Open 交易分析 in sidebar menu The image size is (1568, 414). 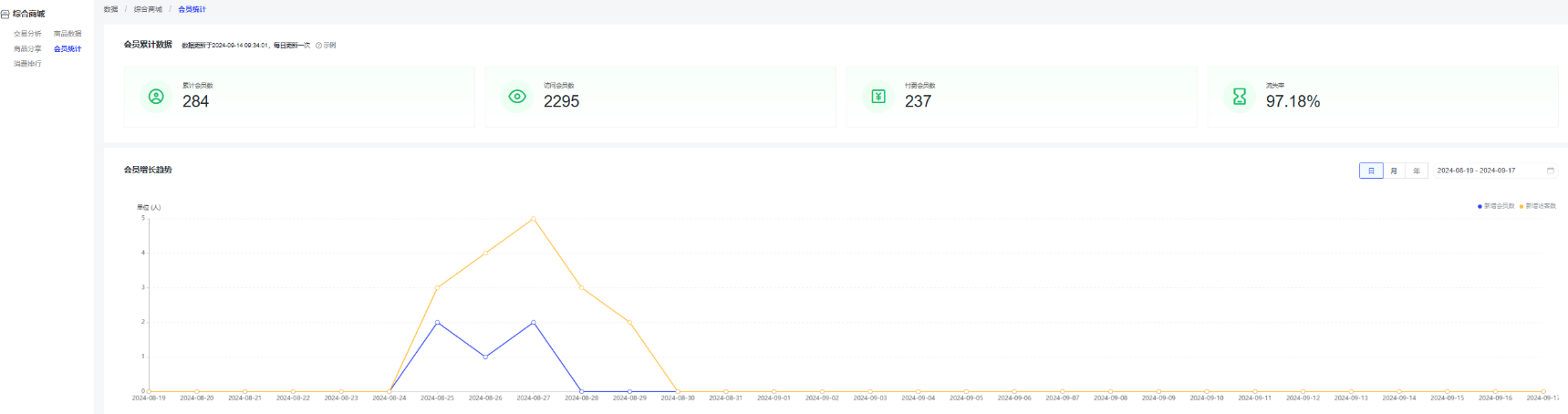pyautogui.click(x=27, y=34)
